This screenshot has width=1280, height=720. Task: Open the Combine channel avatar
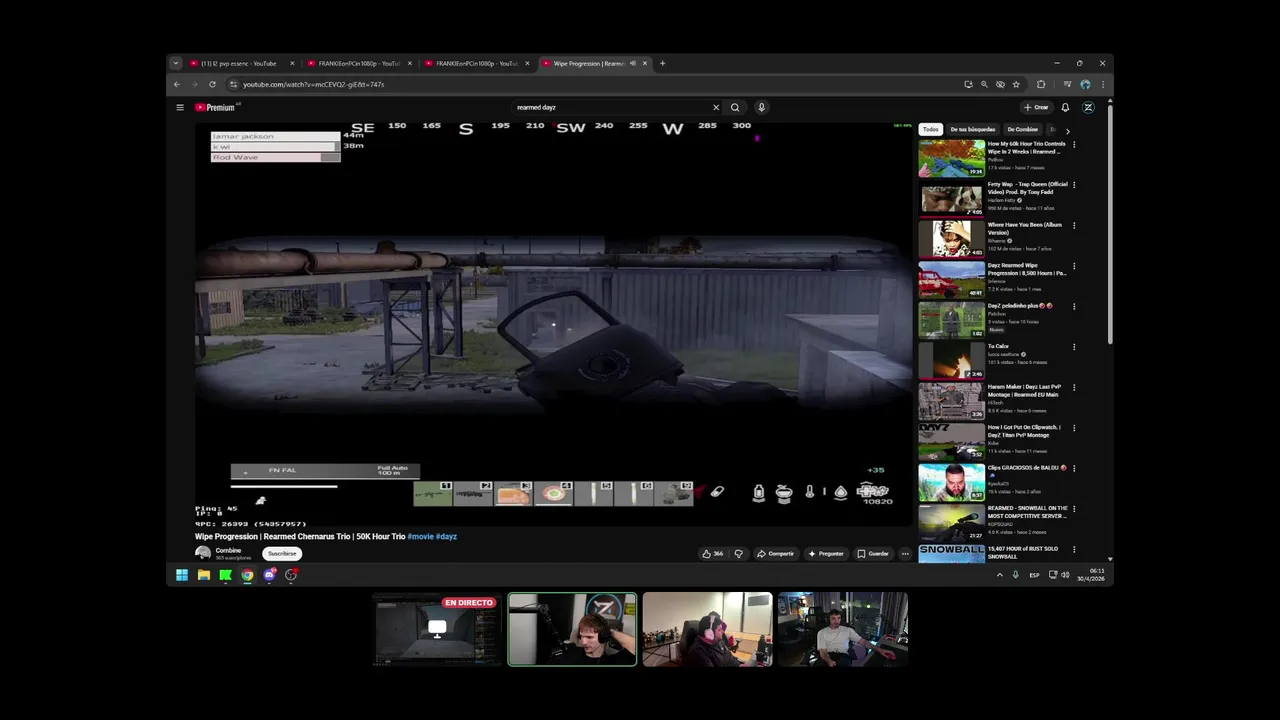pos(203,553)
